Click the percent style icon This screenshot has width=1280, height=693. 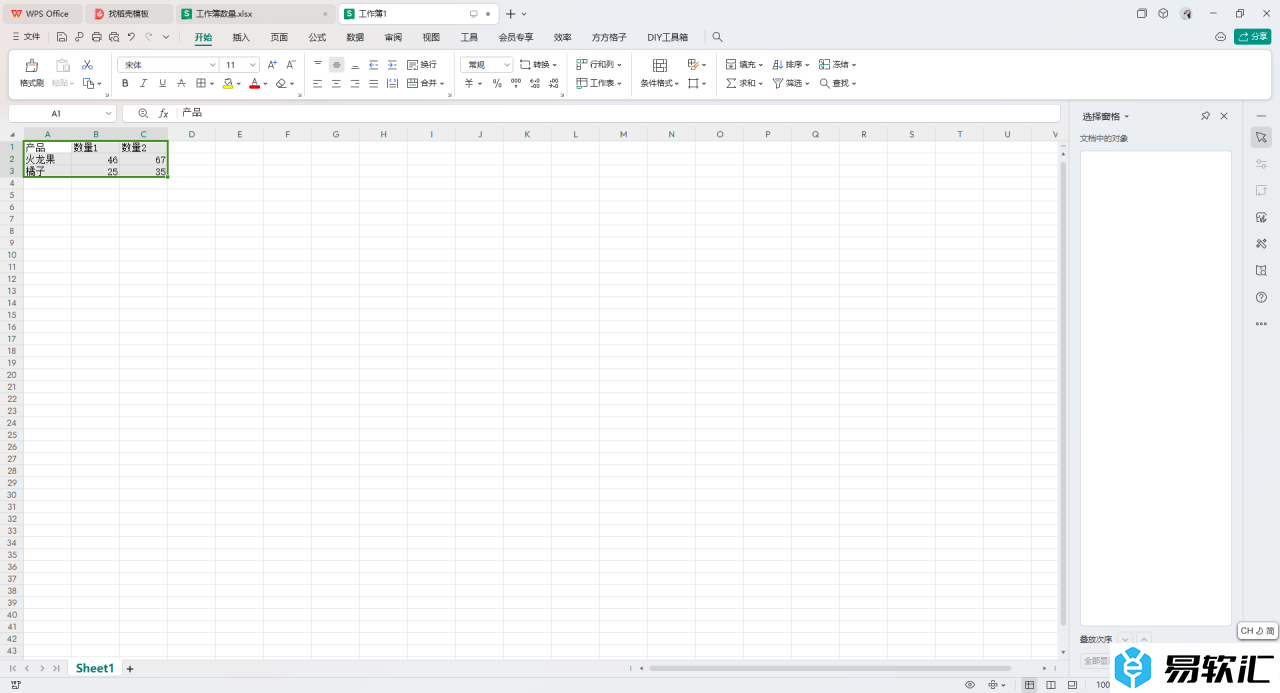(497, 83)
